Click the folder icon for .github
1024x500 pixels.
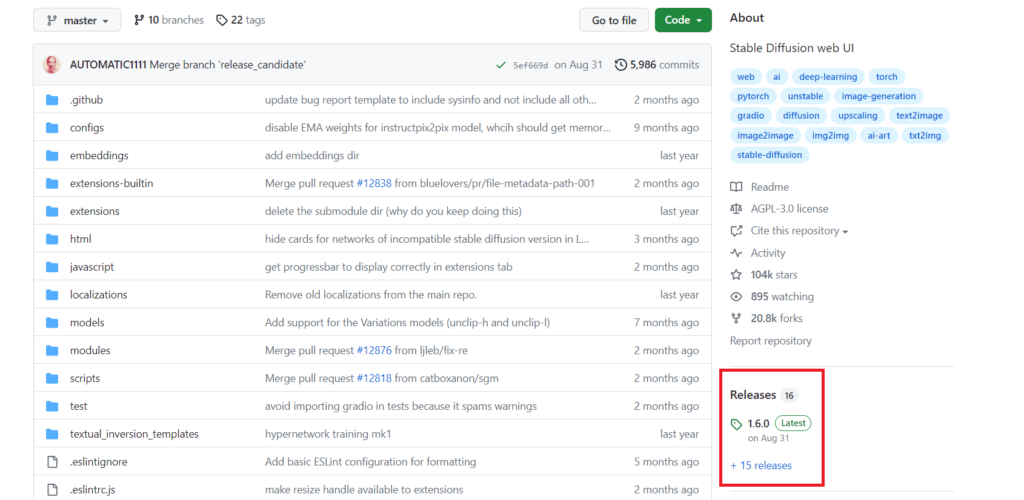[52, 101]
